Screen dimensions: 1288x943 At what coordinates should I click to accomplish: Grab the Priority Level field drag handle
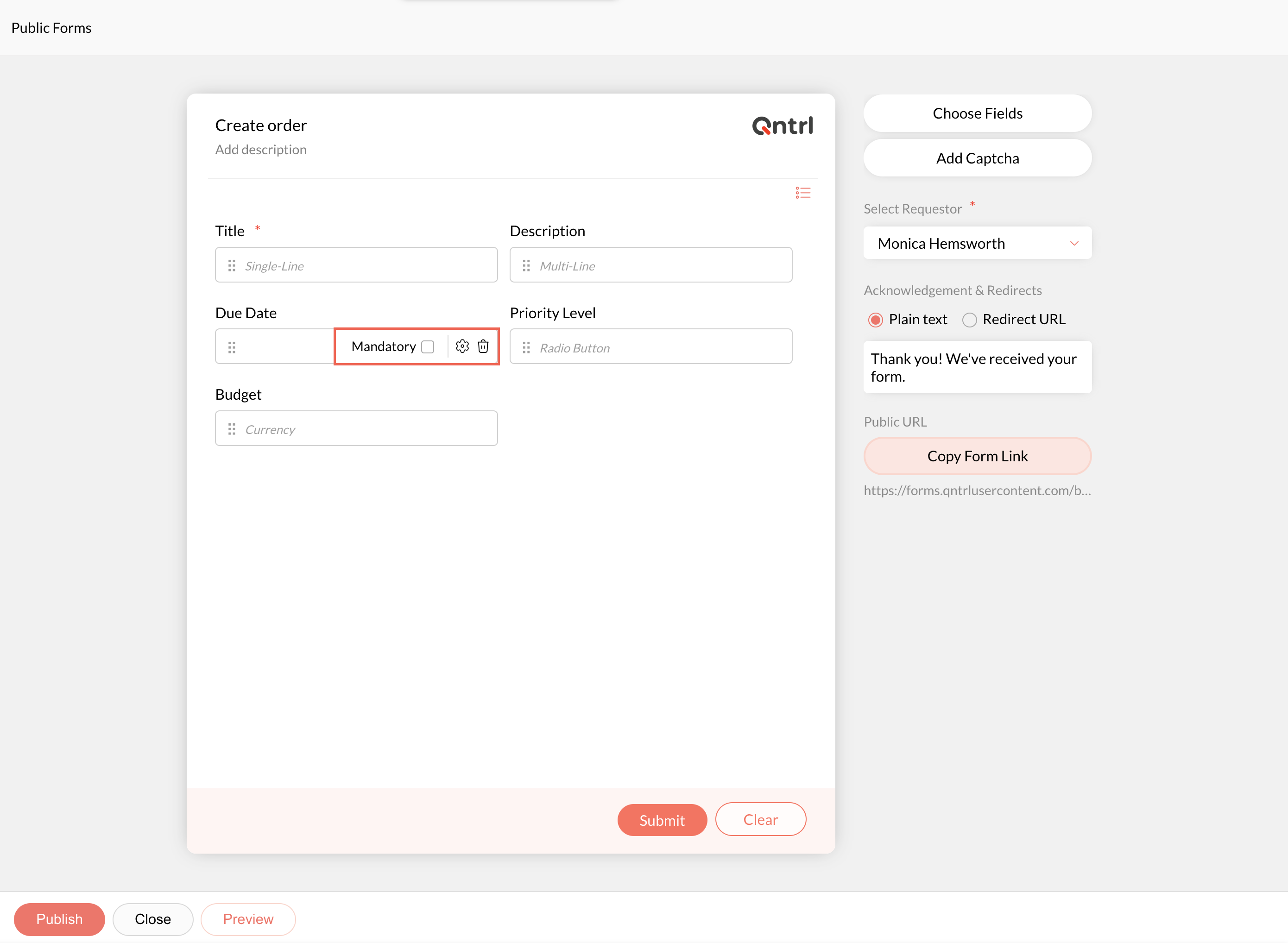[526, 347]
